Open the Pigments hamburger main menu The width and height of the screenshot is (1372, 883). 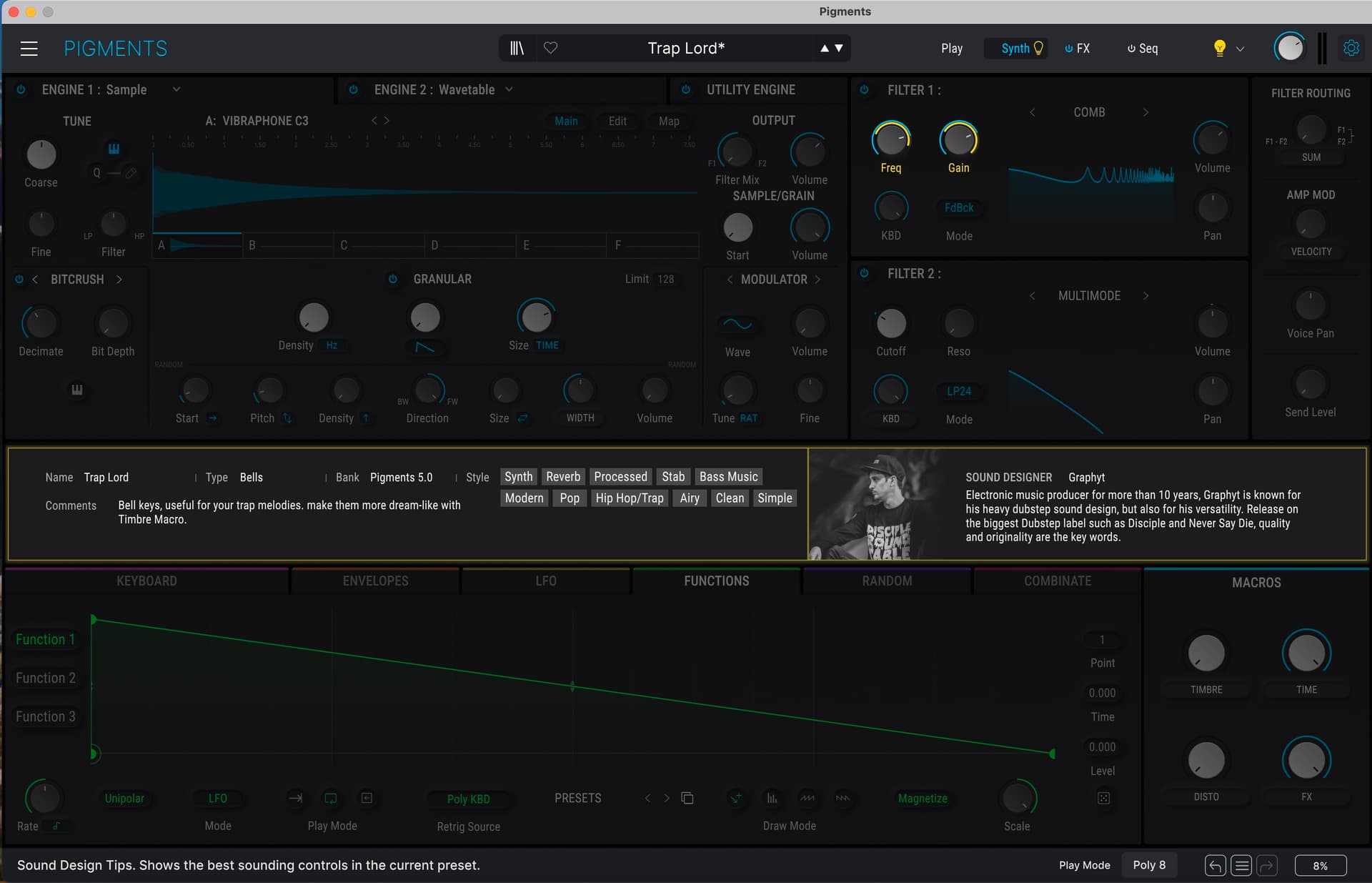(x=29, y=49)
